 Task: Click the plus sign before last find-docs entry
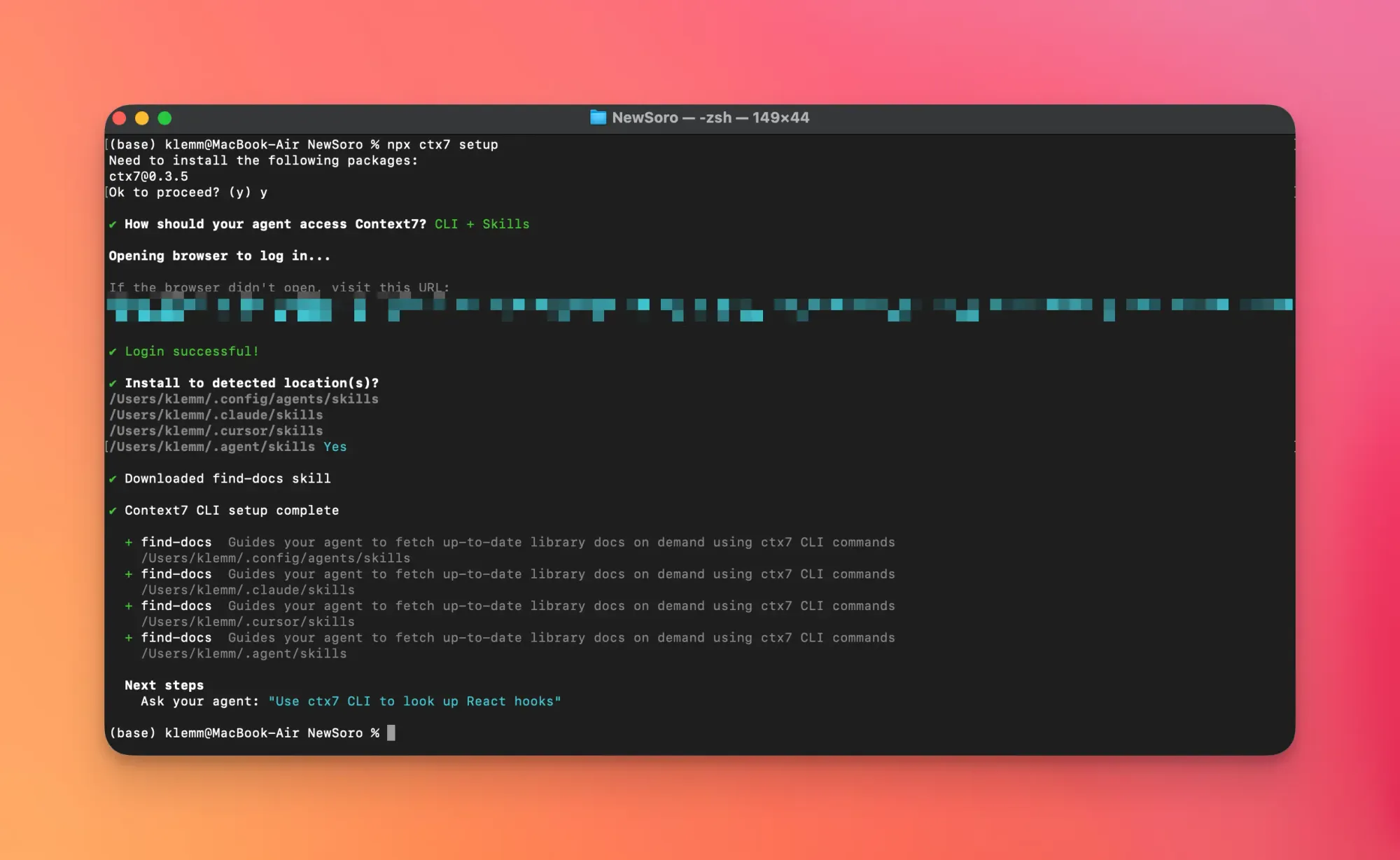[x=129, y=638]
